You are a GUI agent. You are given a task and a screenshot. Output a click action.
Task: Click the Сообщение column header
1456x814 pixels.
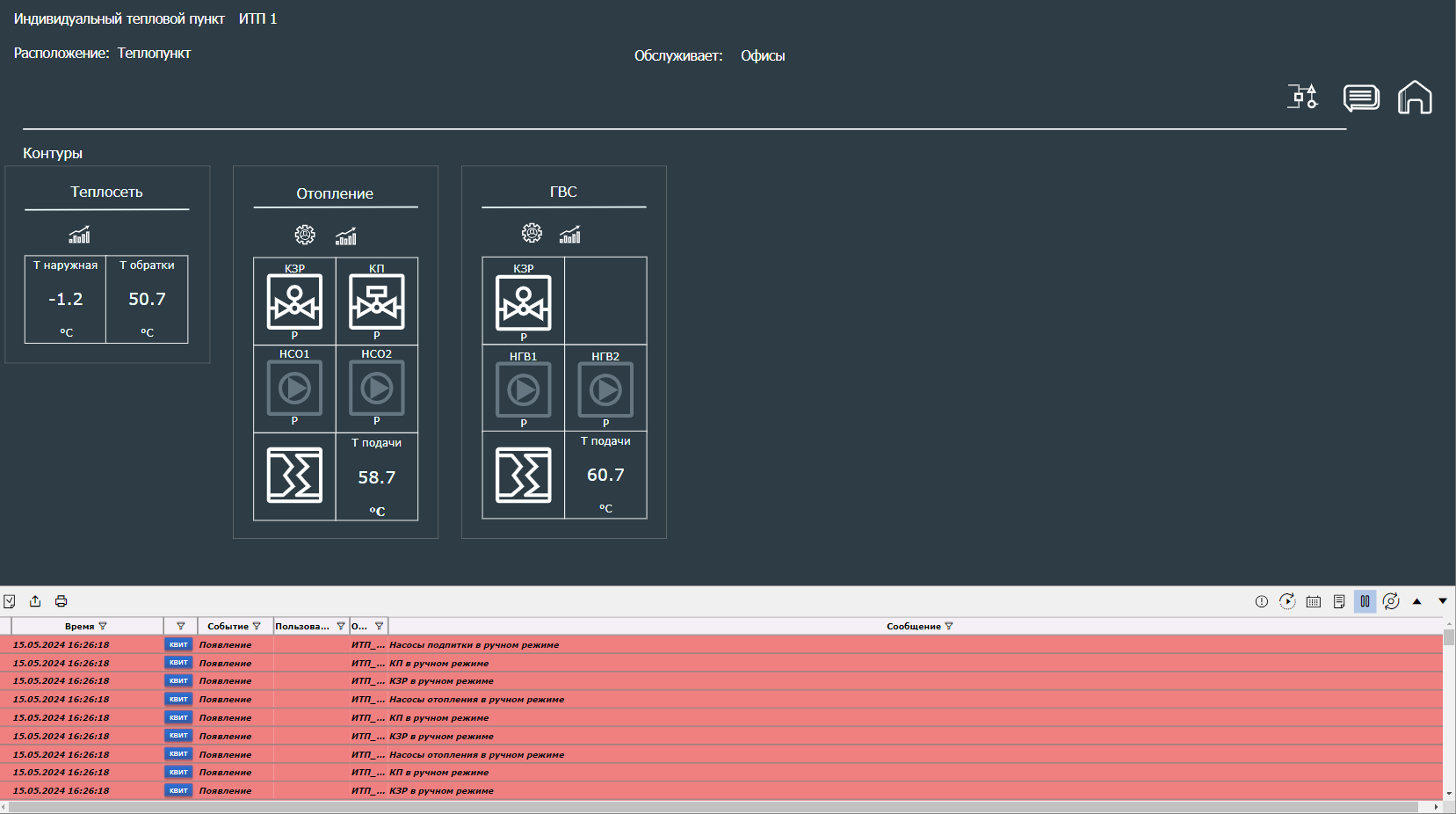[912, 626]
